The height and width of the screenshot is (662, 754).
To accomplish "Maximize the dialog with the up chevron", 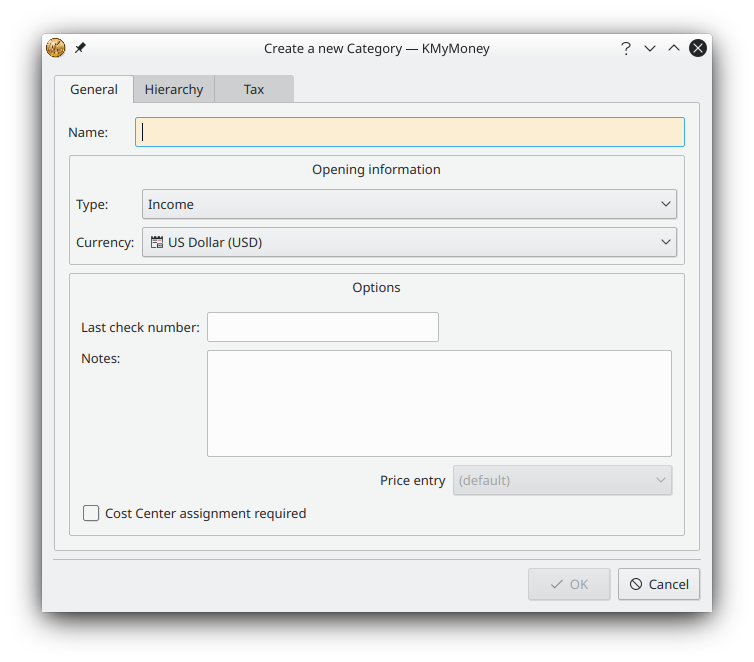I will [x=674, y=48].
